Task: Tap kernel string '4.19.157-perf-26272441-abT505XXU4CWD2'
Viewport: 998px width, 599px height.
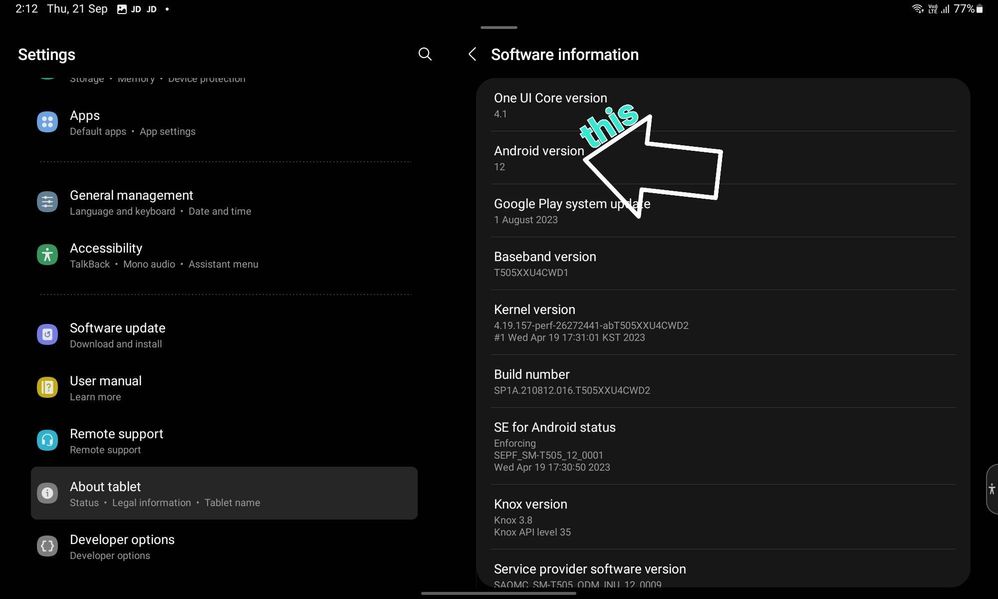Action: coord(591,325)
